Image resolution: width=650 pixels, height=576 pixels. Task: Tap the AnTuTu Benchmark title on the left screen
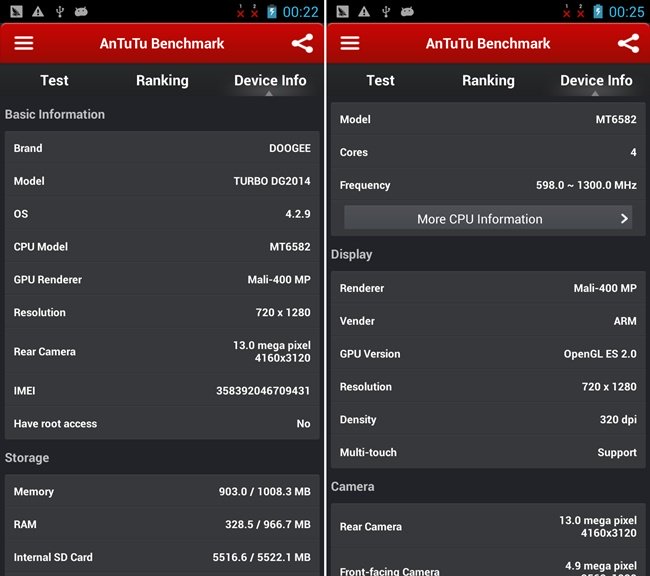click(162, 44)
